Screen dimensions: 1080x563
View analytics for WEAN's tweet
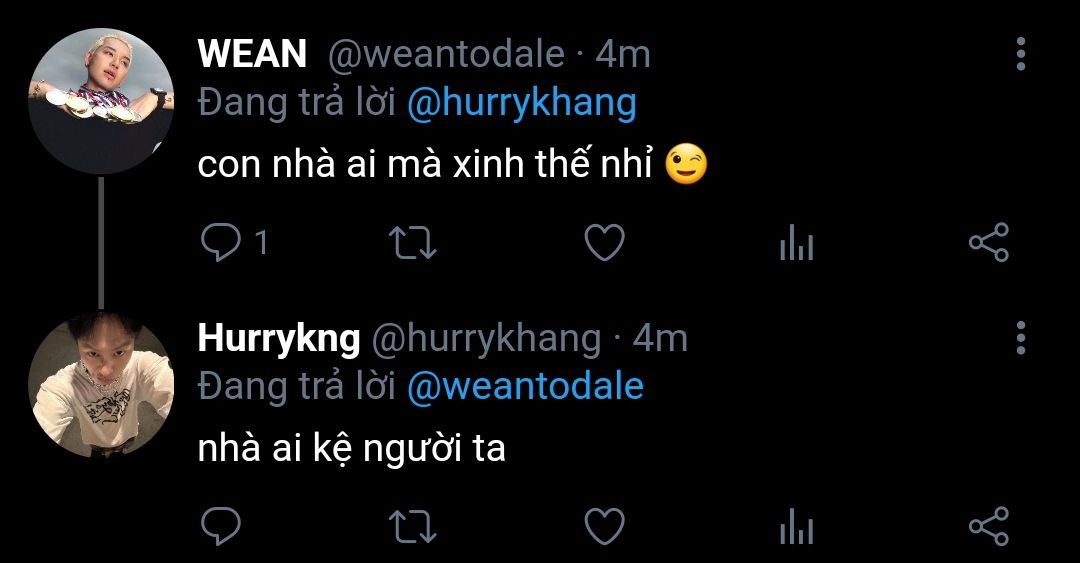[797, 243]
